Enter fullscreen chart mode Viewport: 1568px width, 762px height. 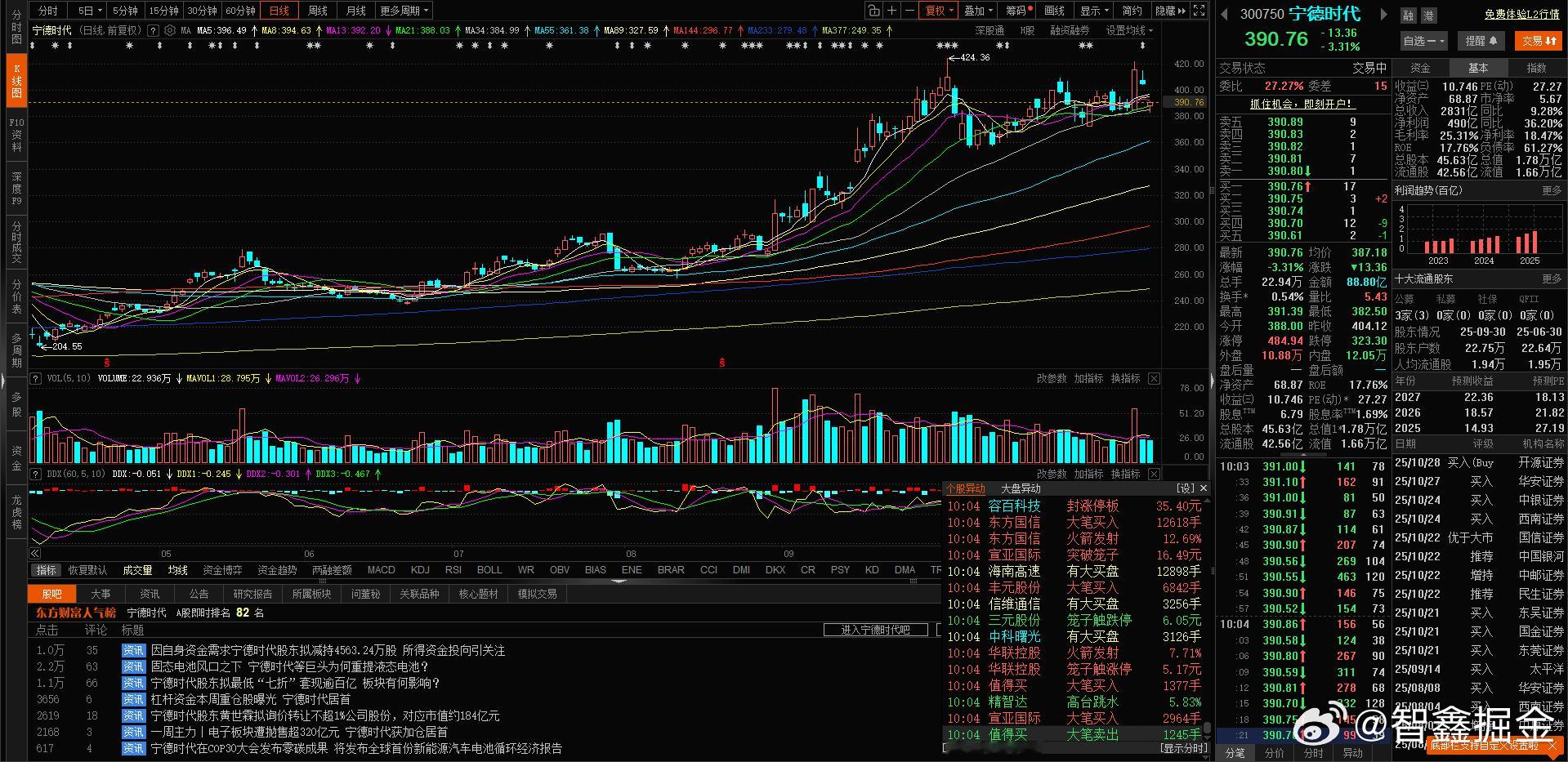pyautogui.click(x=1199, y=11)
